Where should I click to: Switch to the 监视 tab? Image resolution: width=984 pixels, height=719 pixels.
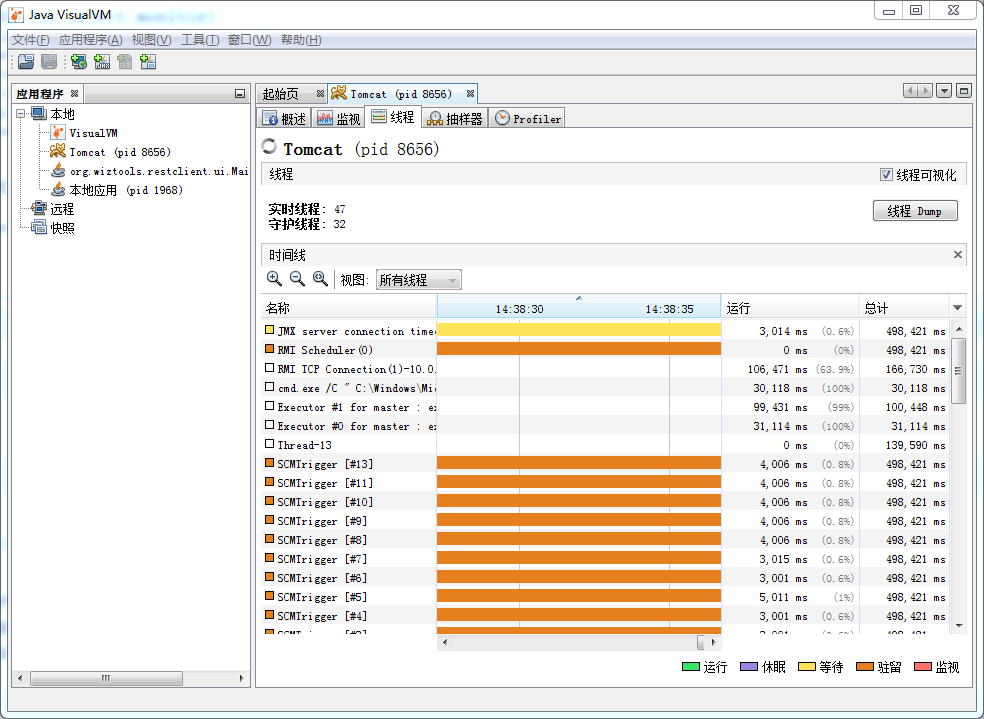coord(339,118)
